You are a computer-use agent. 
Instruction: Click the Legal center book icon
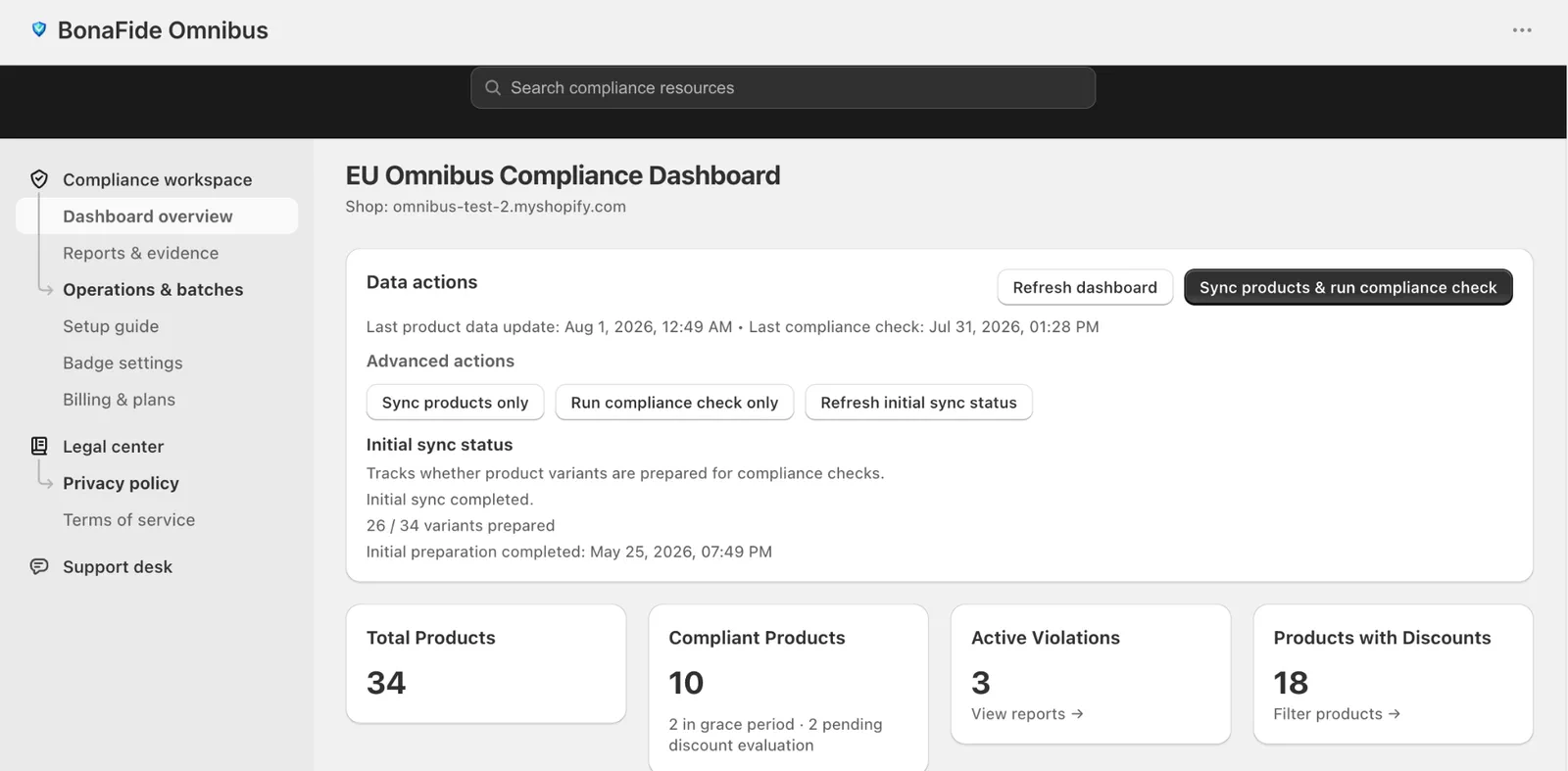(39, 446)
